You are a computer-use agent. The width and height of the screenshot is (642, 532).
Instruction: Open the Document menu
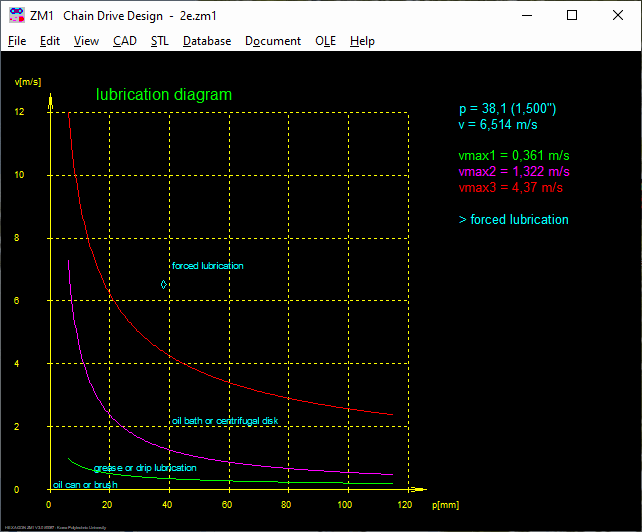coord(273,41)
